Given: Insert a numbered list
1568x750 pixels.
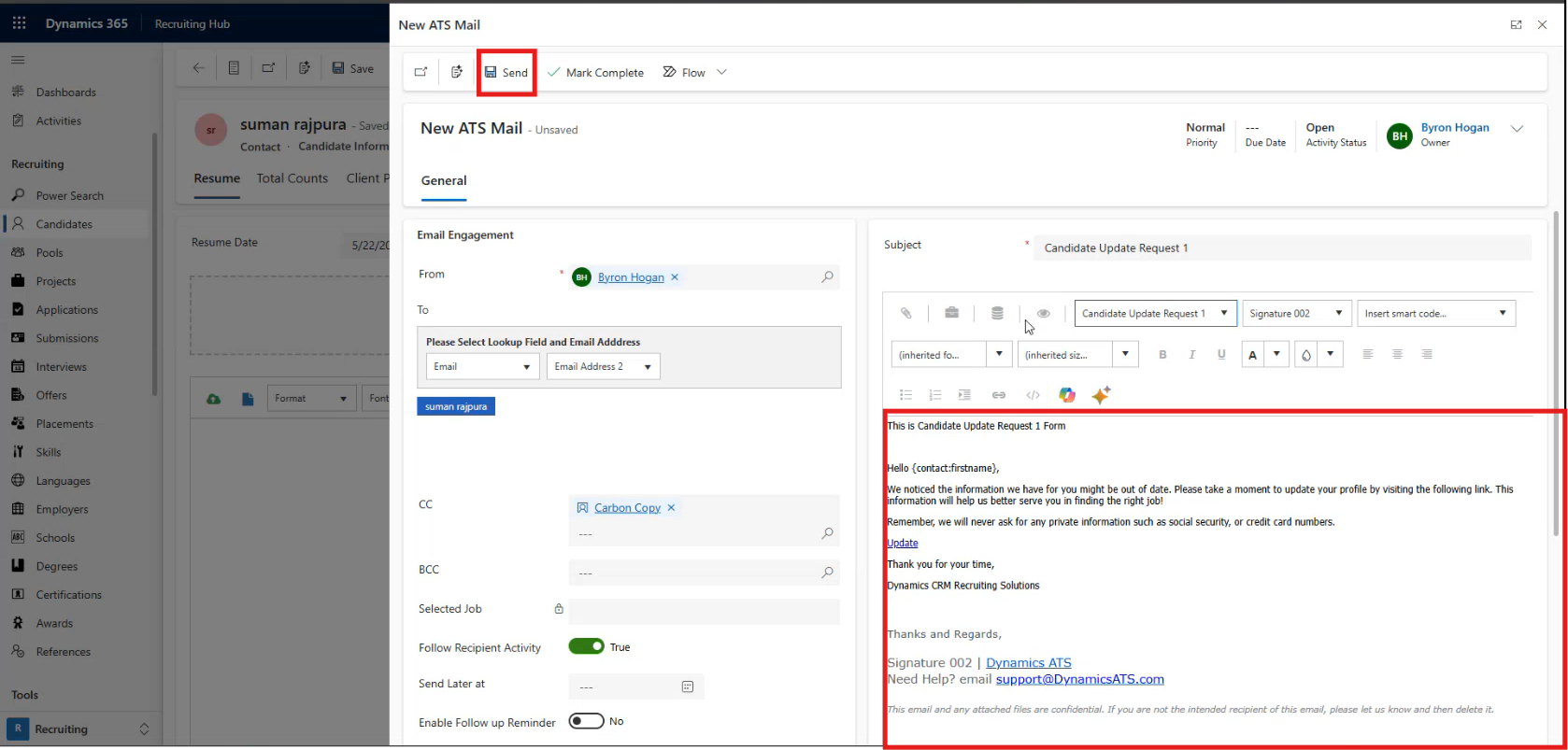Looking at the screenshot, I should (935, 395).
